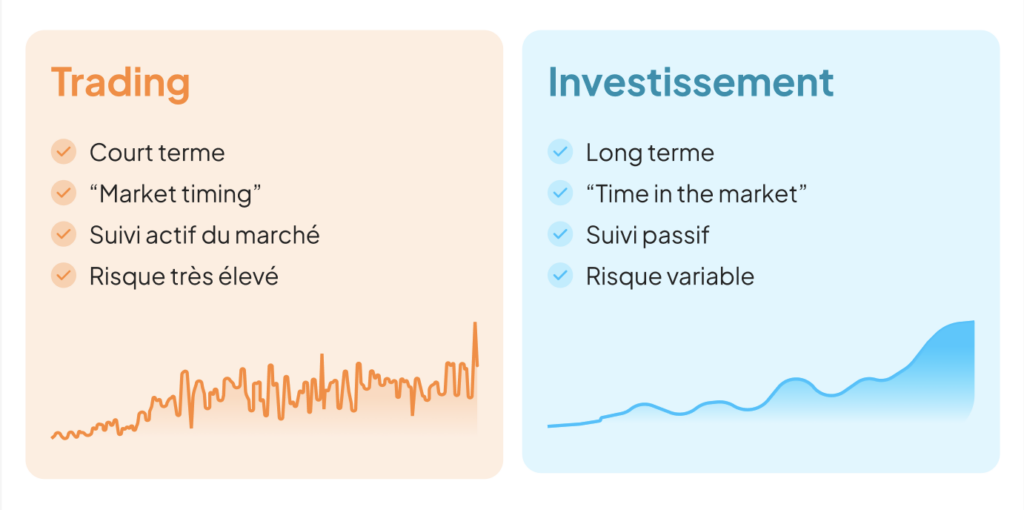Select the Court terme text
This screenshot has width=1024, height=510.
pos(157,153)
